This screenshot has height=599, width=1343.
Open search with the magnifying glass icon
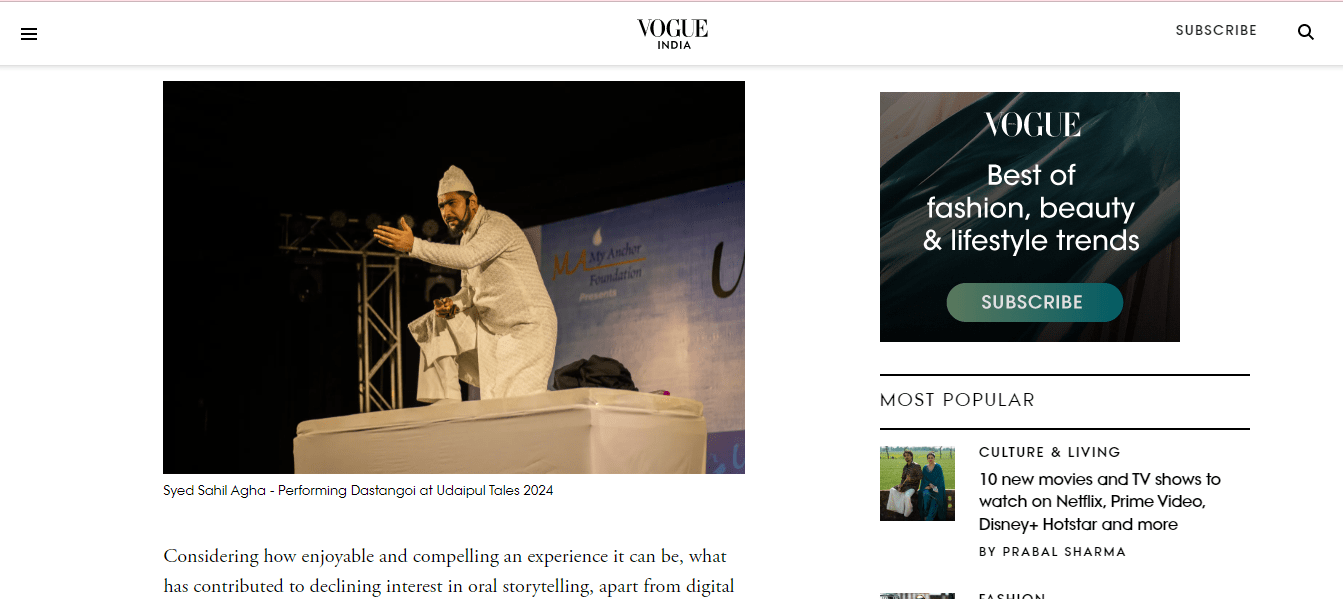[x=1305, y=32]
